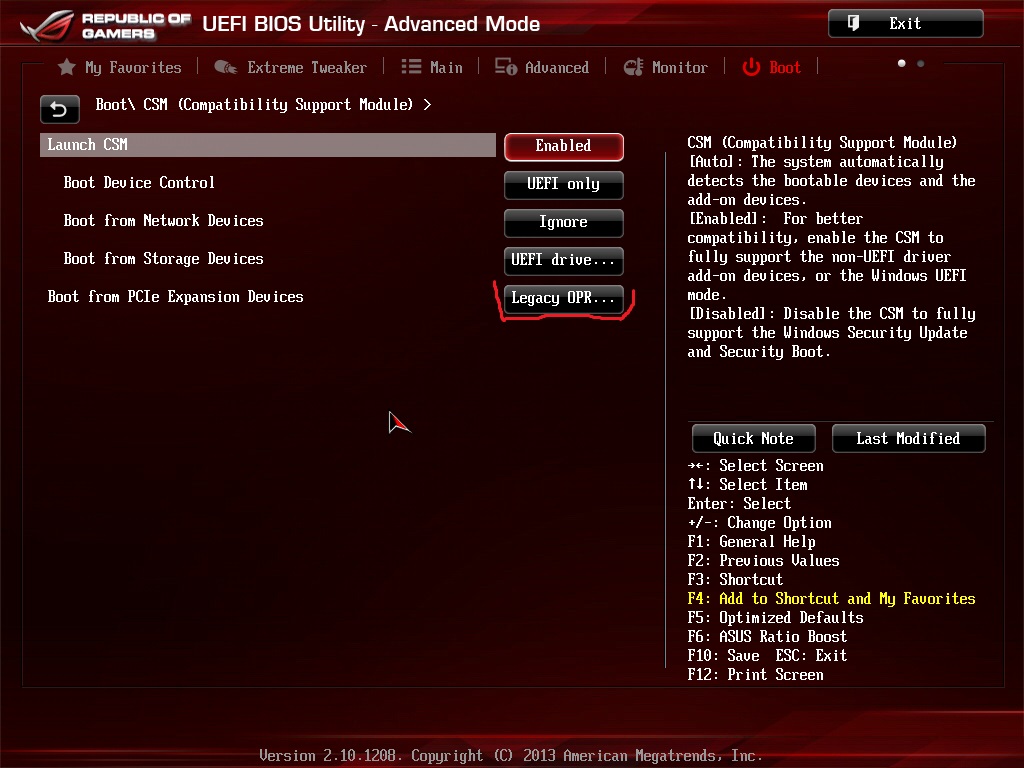Show Last Modified settings
The width and height of the screenshot is (1024, 768).
(908, 438)
